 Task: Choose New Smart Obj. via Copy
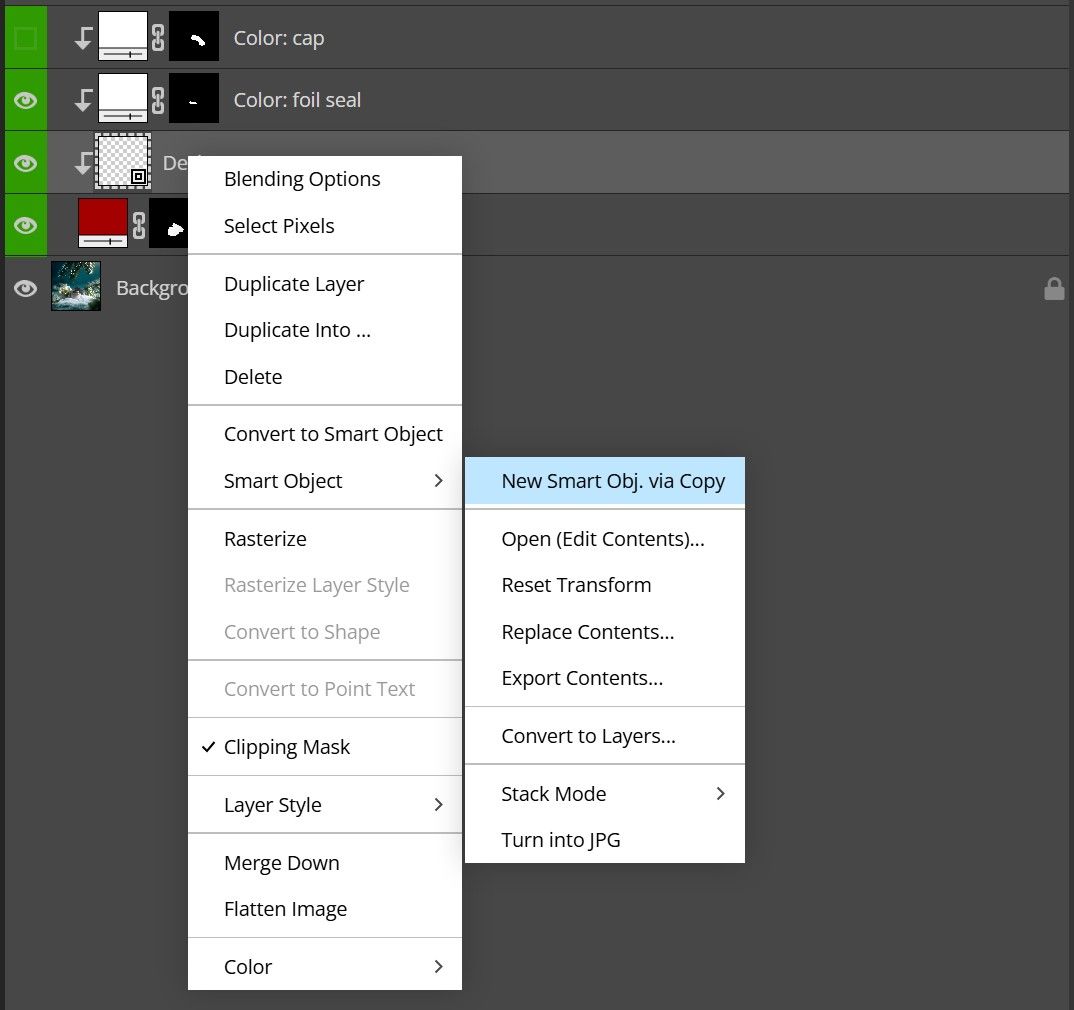coord(605,481)
